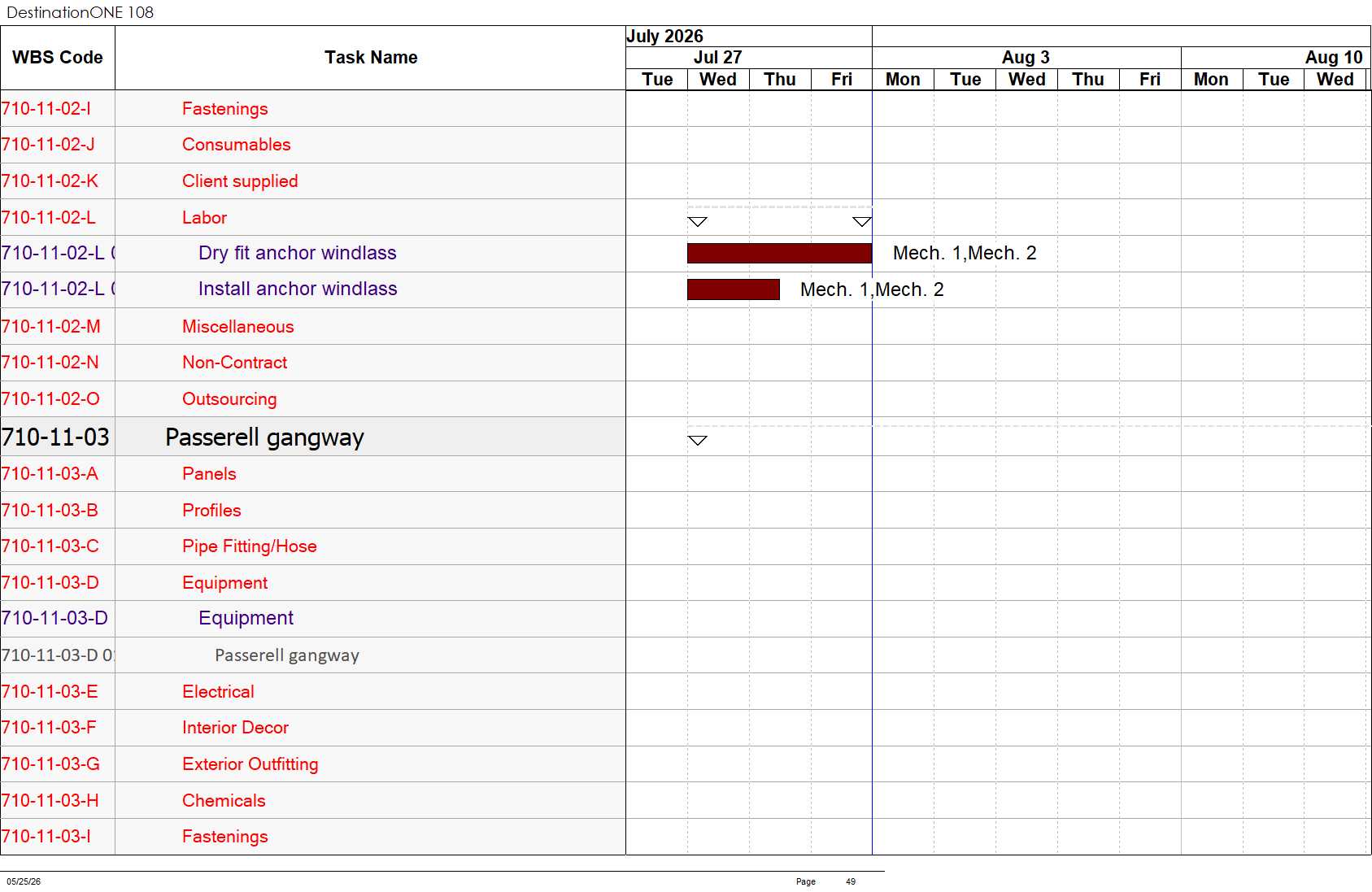Click the gray Passerell gangway subtask
This screenshot has height=892, width=1372.
tap(286, 655)
